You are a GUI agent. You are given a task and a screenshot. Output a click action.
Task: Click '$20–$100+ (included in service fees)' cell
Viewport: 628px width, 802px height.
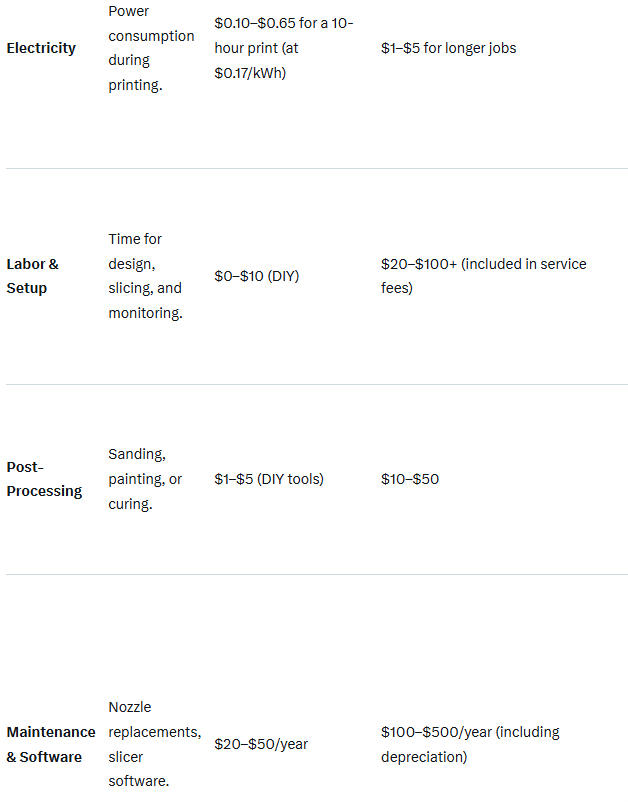click(483, 276)
